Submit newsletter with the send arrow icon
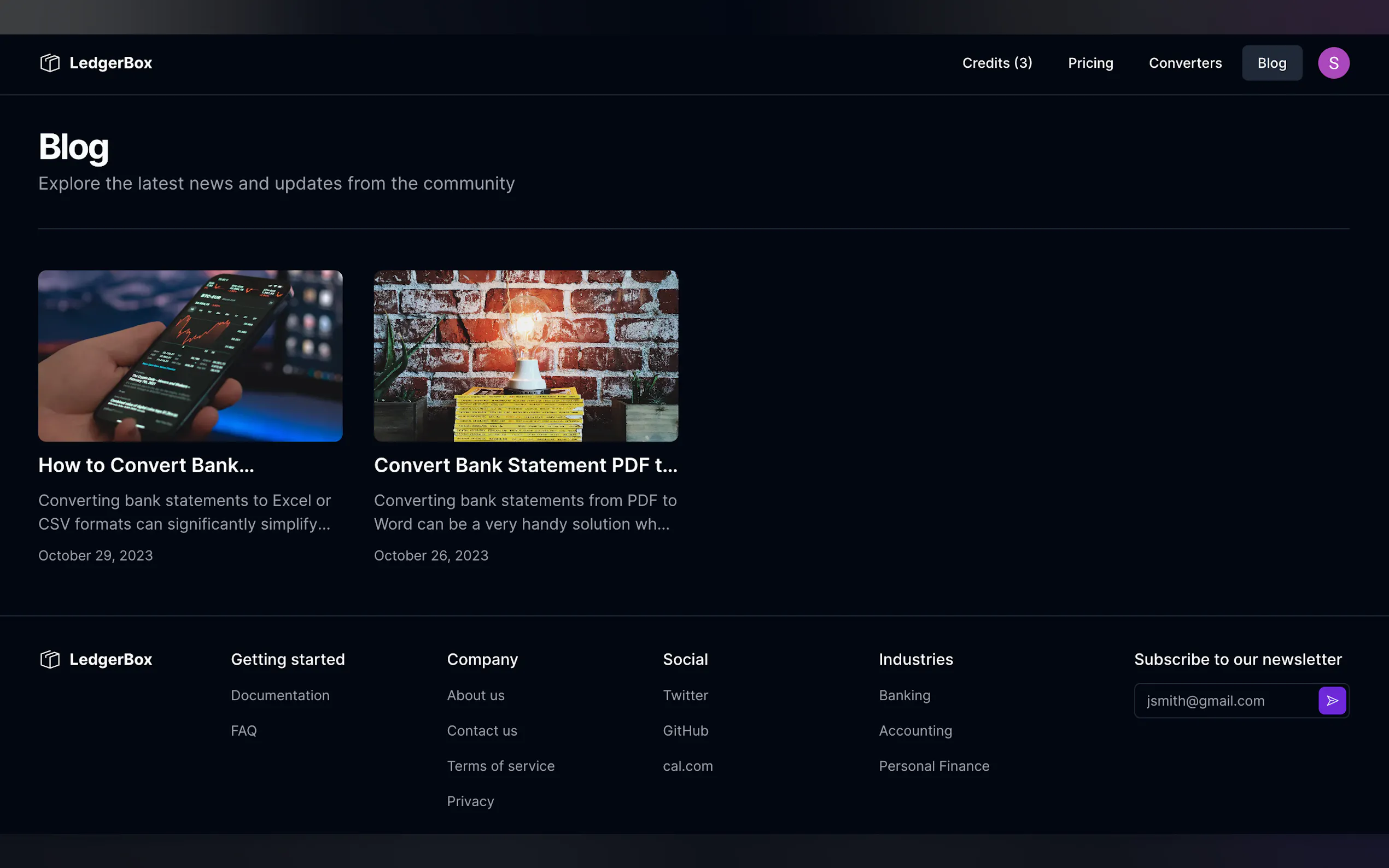Screen dimensions: 1389x868 [1332, 700]
